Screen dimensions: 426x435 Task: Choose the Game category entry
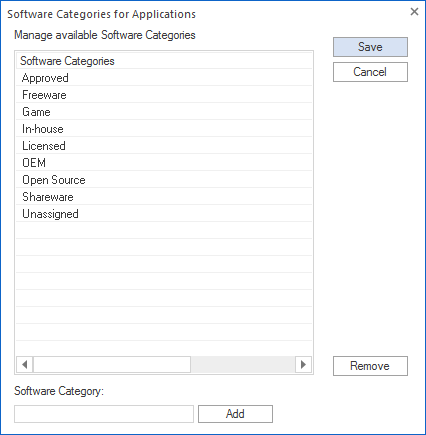(x=164, y=112)
